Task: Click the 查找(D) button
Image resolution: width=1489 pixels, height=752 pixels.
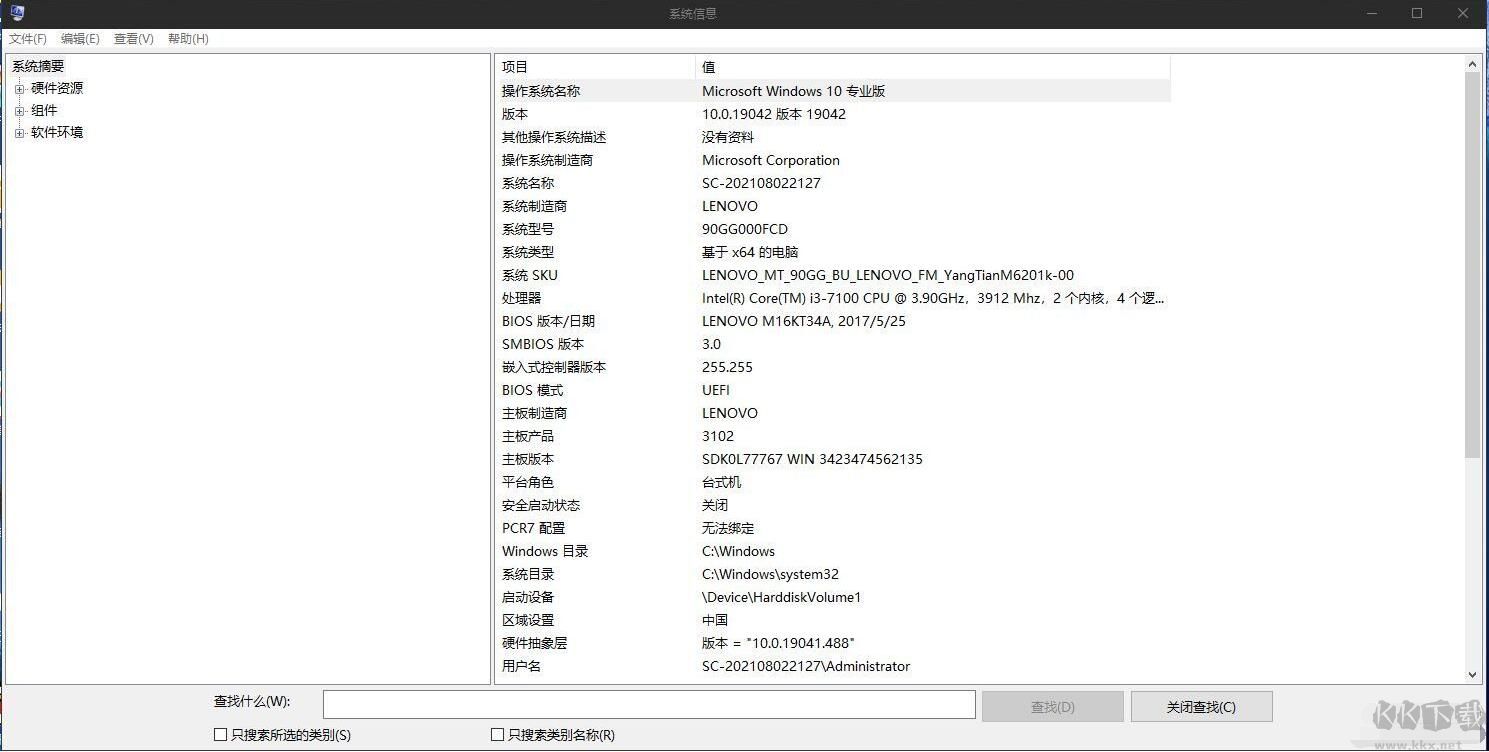Action: pos(1051,706)
